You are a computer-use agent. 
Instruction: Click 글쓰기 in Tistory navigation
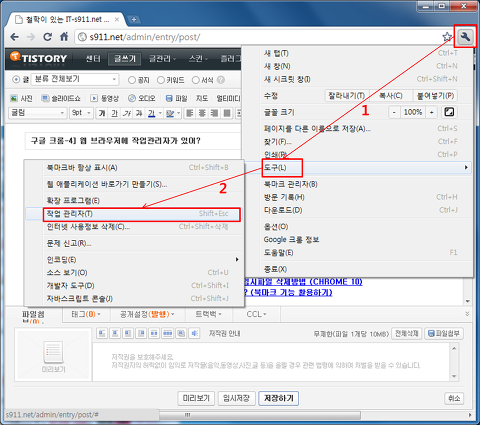point(125,59)
